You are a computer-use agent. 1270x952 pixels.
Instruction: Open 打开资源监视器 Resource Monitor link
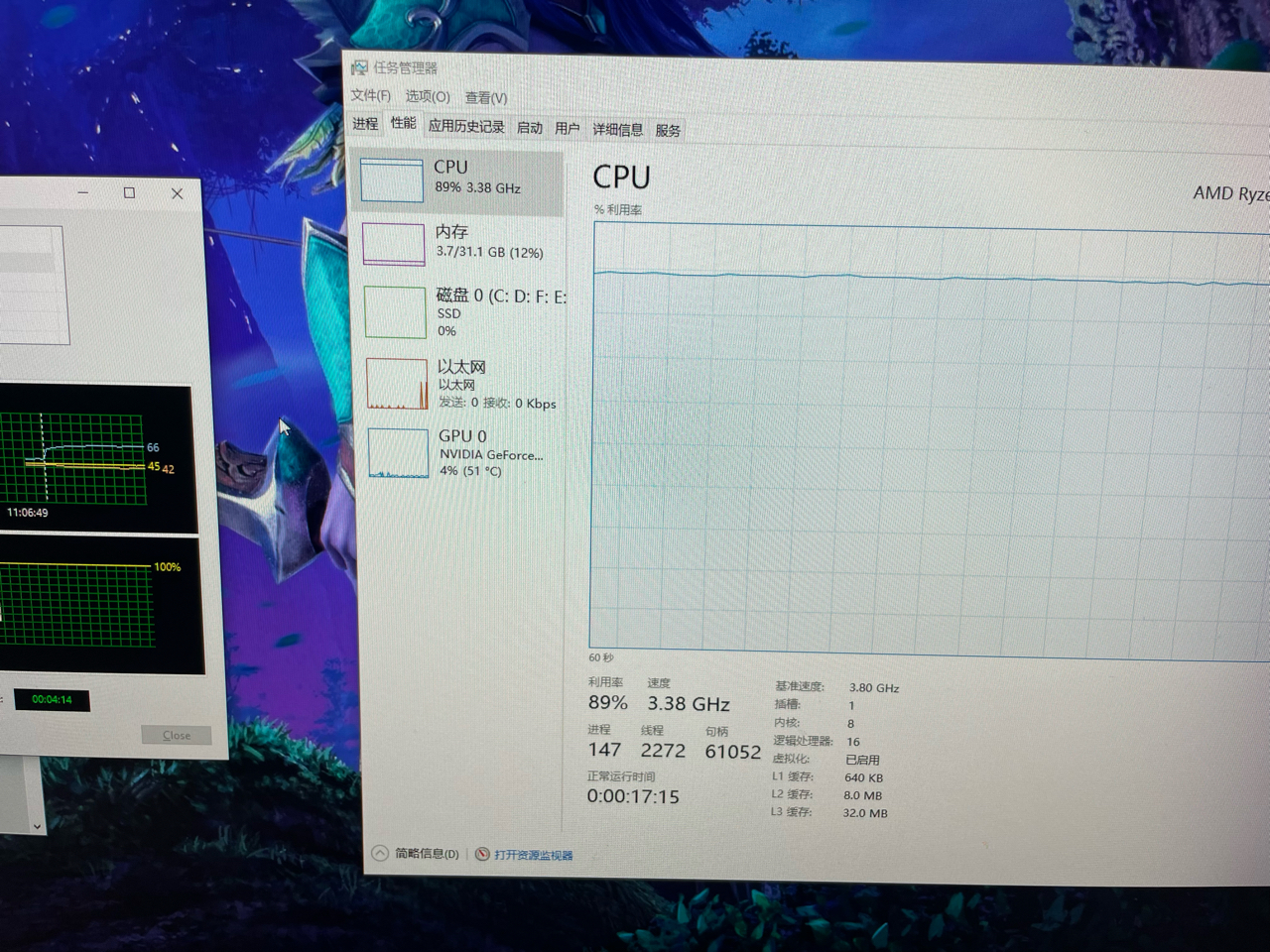point(532,854)
